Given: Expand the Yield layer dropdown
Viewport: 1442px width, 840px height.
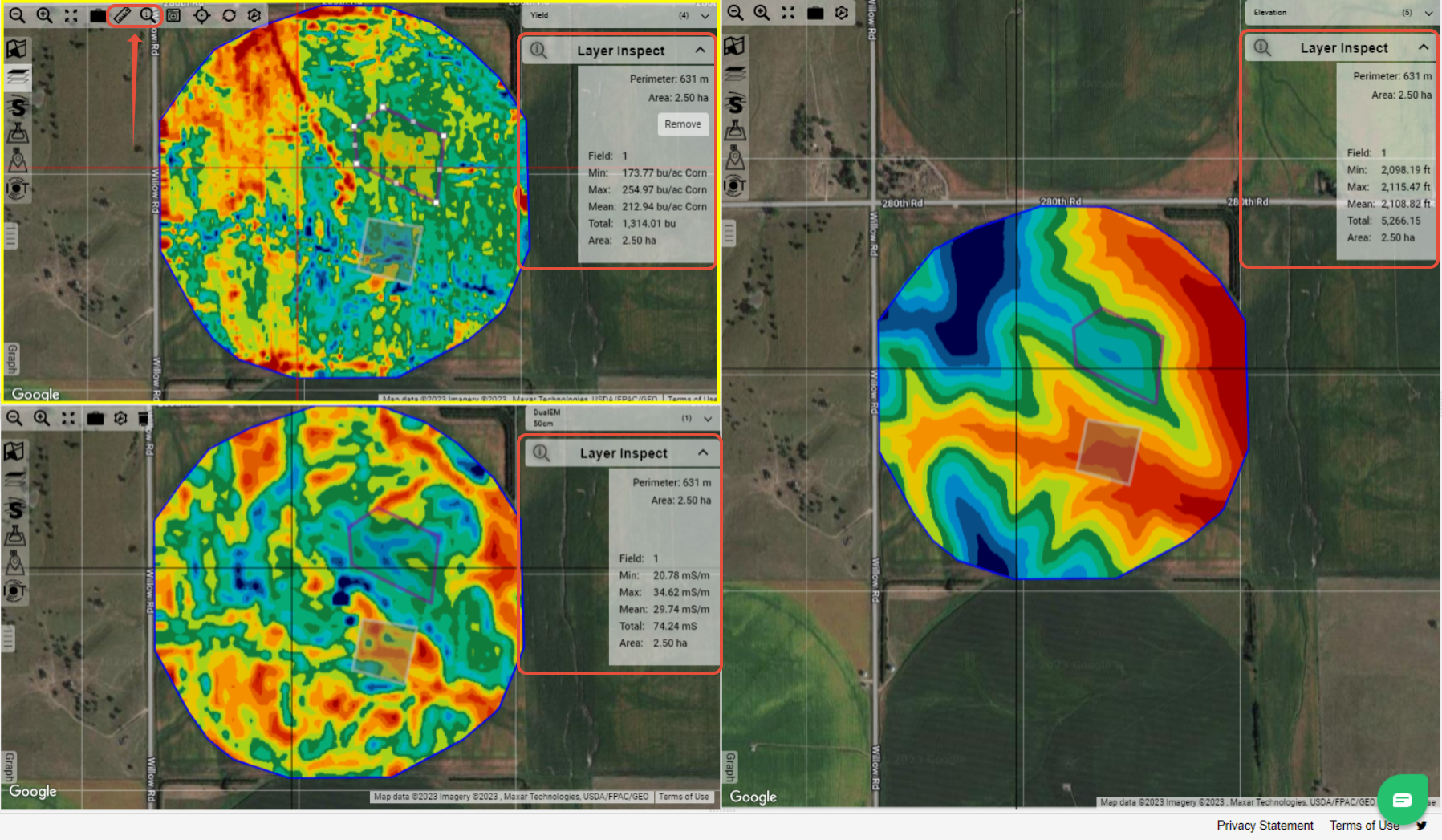Looking at the screenshot, I should coord(705,15).
